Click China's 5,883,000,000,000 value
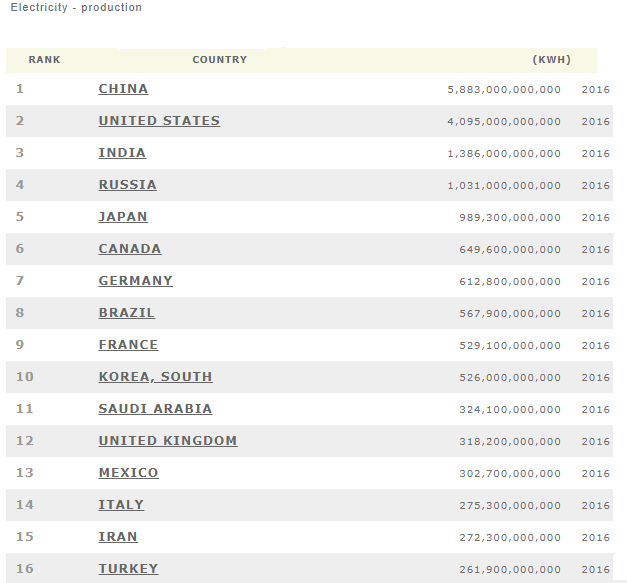This screenshot has width=627, height=583. tap(504, 90)
